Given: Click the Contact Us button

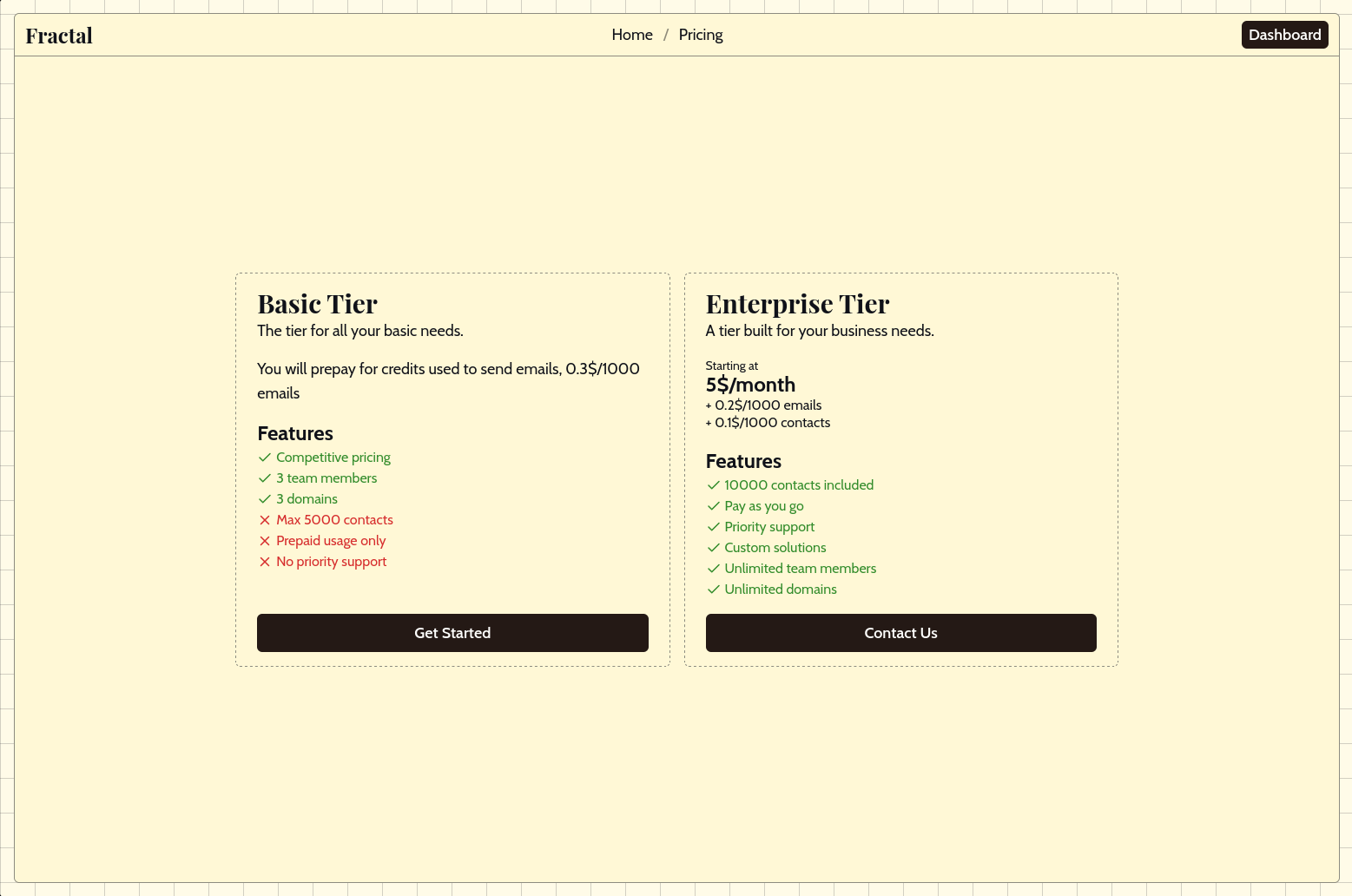Looking at the screenshot, I should 900,633.
